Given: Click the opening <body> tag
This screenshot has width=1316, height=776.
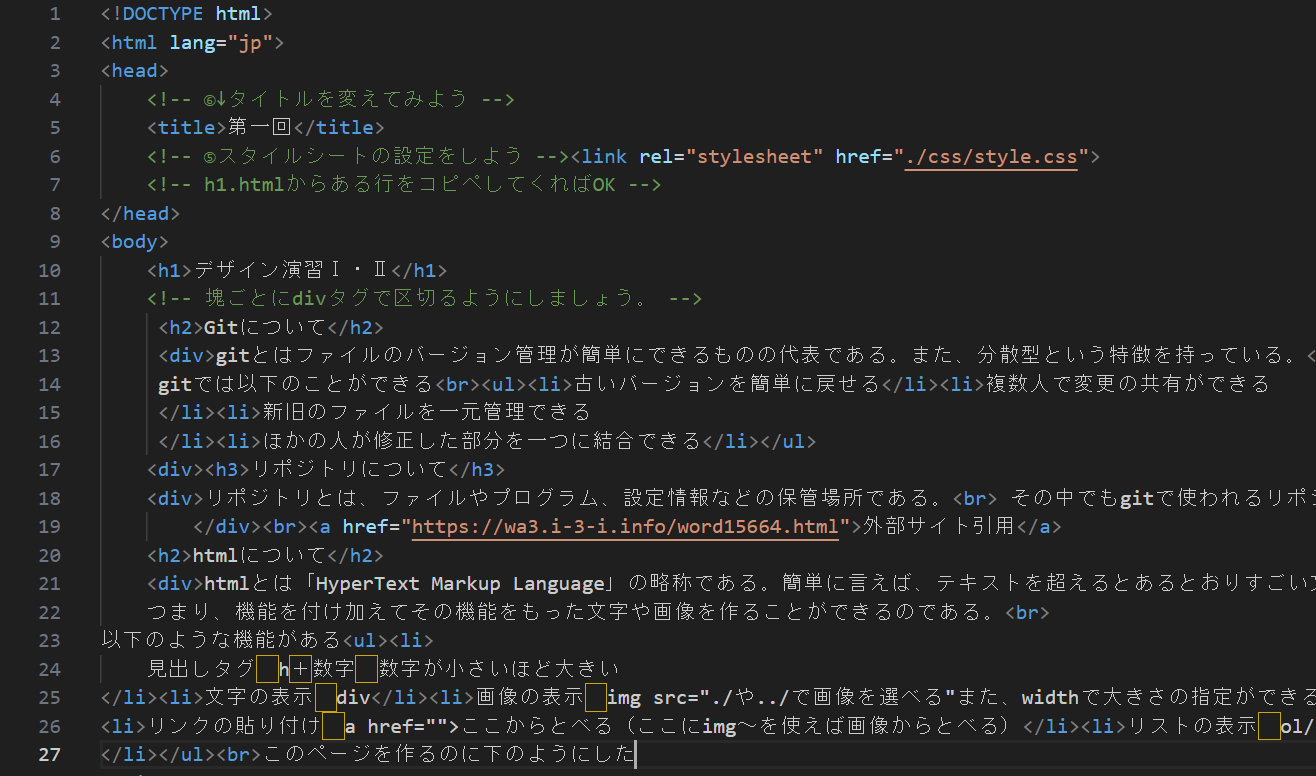Looking at the screenshot, I should [x=135, y=241].
